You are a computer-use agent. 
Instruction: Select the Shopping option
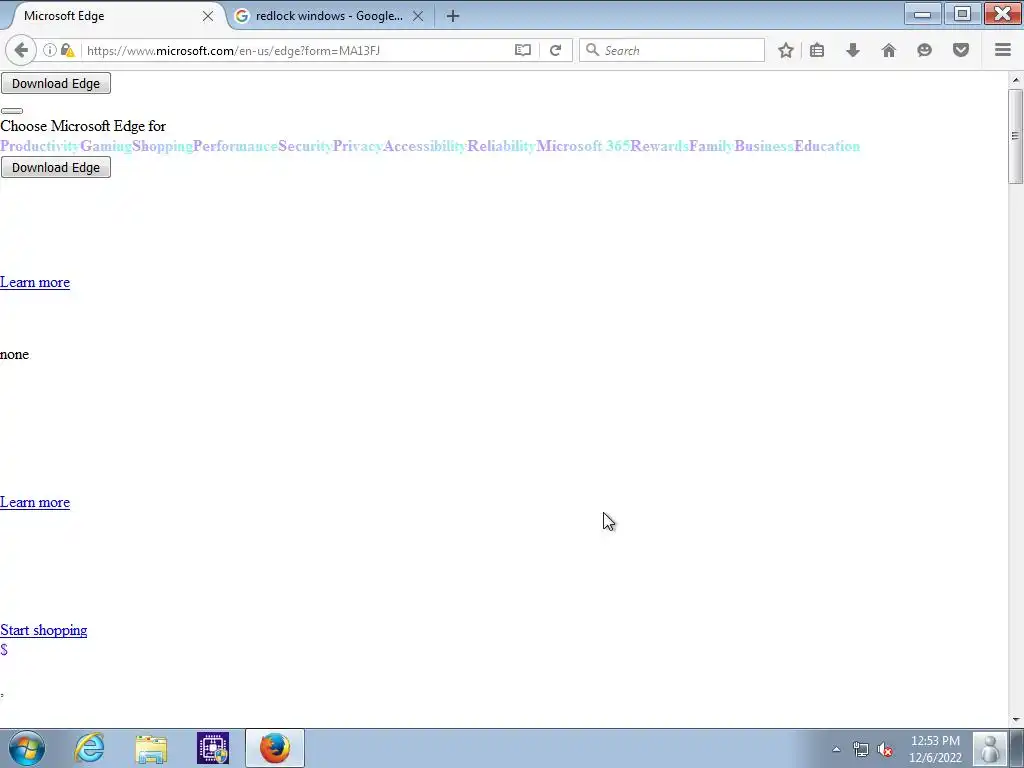162,146
